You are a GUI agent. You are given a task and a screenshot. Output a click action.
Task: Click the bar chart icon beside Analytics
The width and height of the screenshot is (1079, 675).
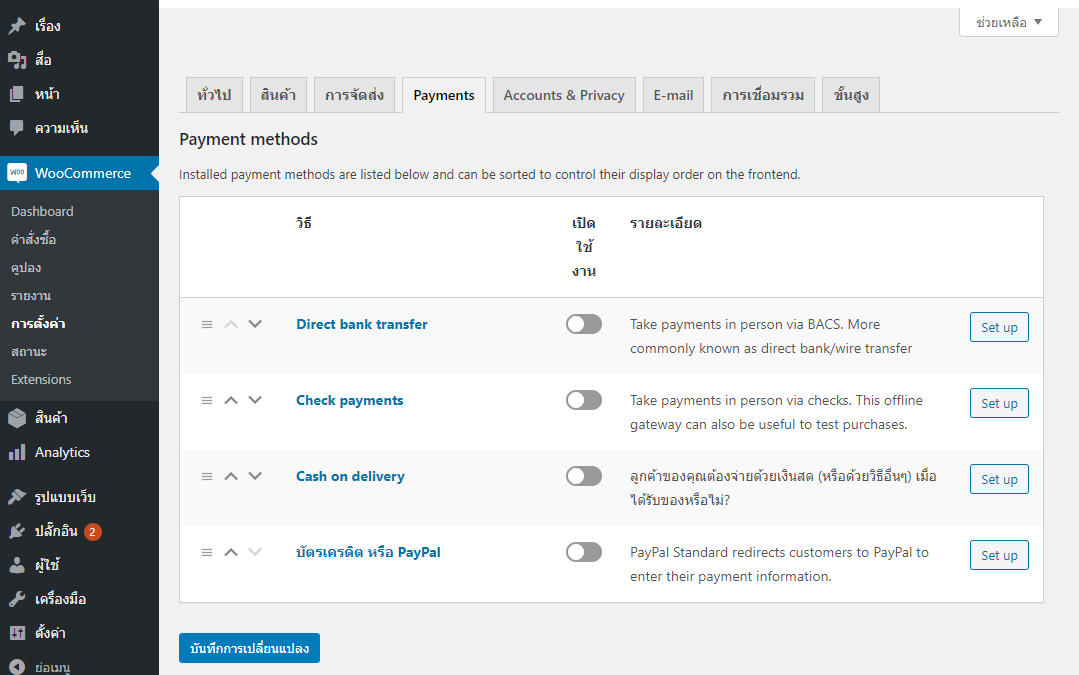[17, 453]
